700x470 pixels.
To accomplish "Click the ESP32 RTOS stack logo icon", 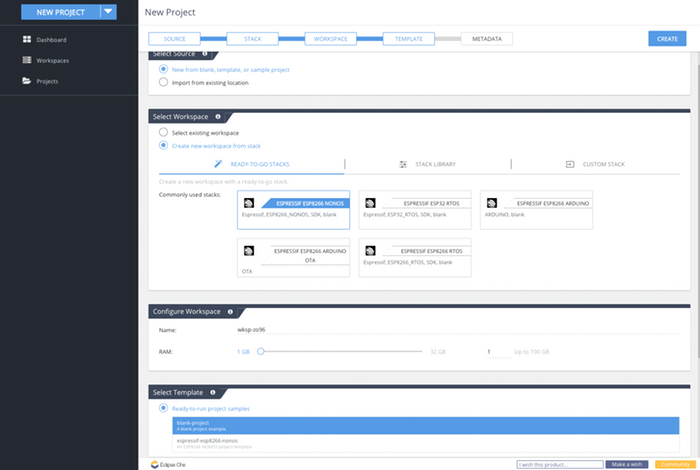I will click(370, 203).
